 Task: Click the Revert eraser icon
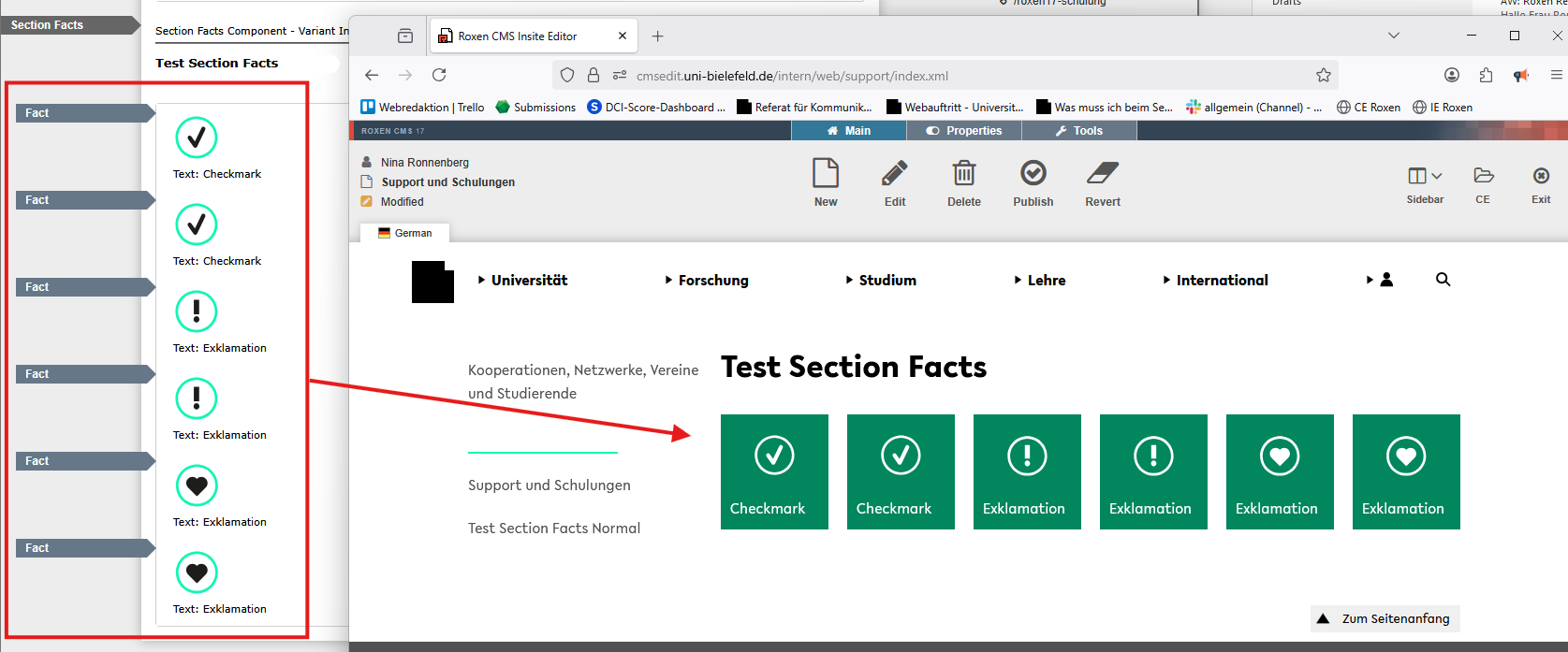pyautogui.click(x=1102, y=174)
